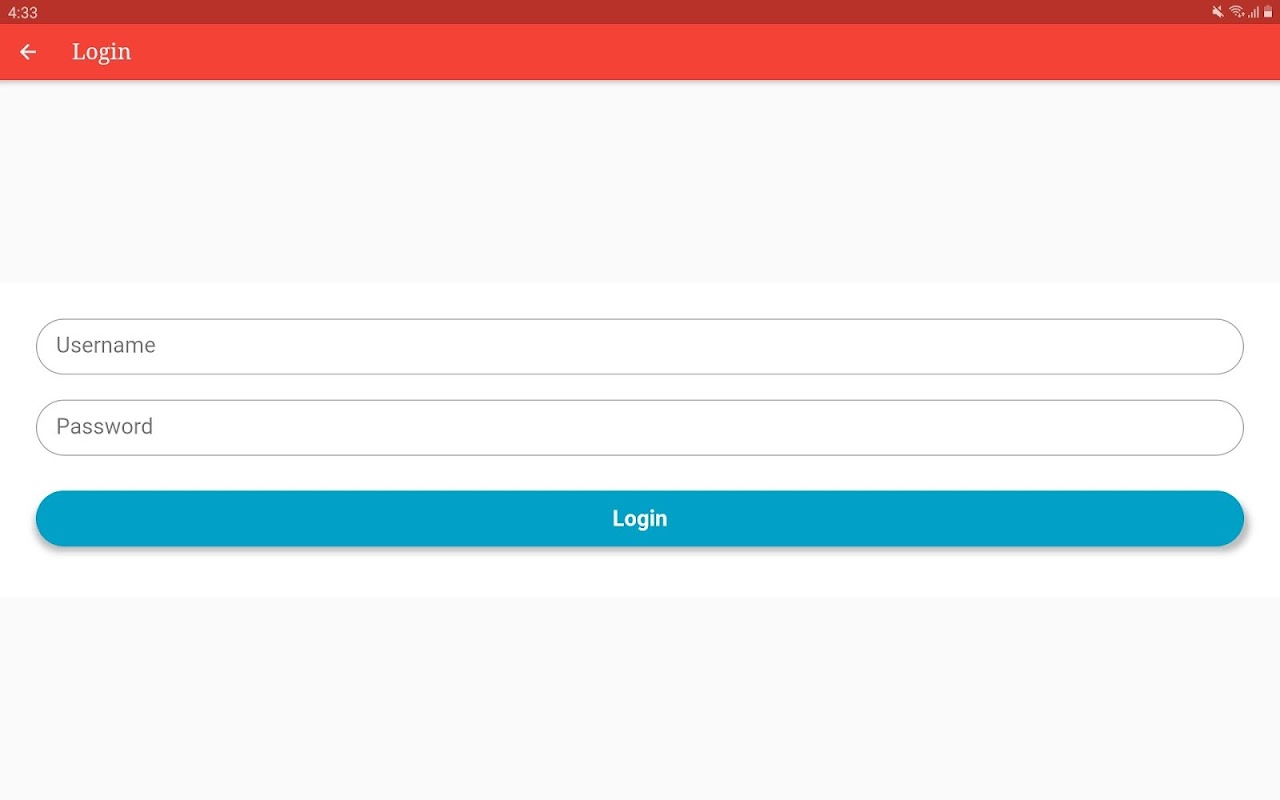Focus the Username input field

coord(640,347)
